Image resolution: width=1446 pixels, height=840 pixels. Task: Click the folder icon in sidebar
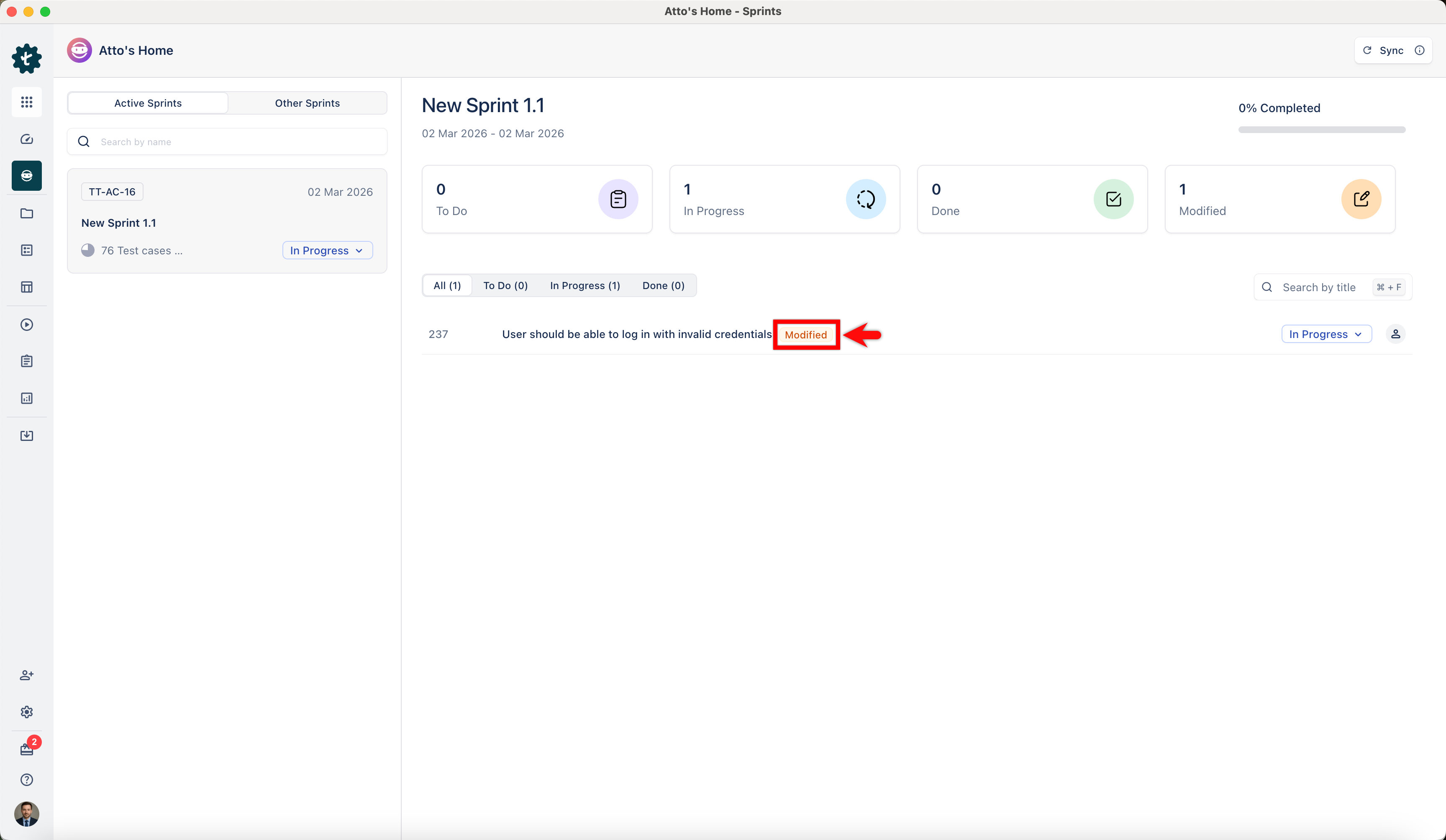[x=26, y=213]
